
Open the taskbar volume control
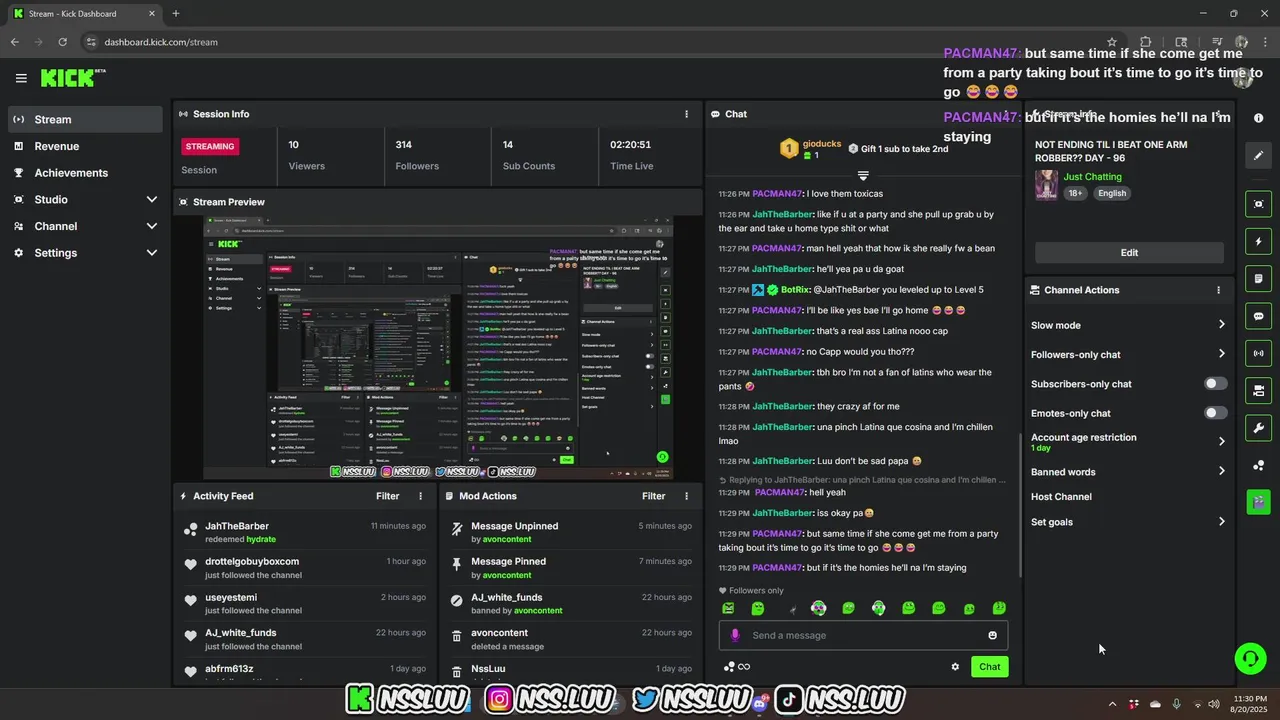[1214, 704]
